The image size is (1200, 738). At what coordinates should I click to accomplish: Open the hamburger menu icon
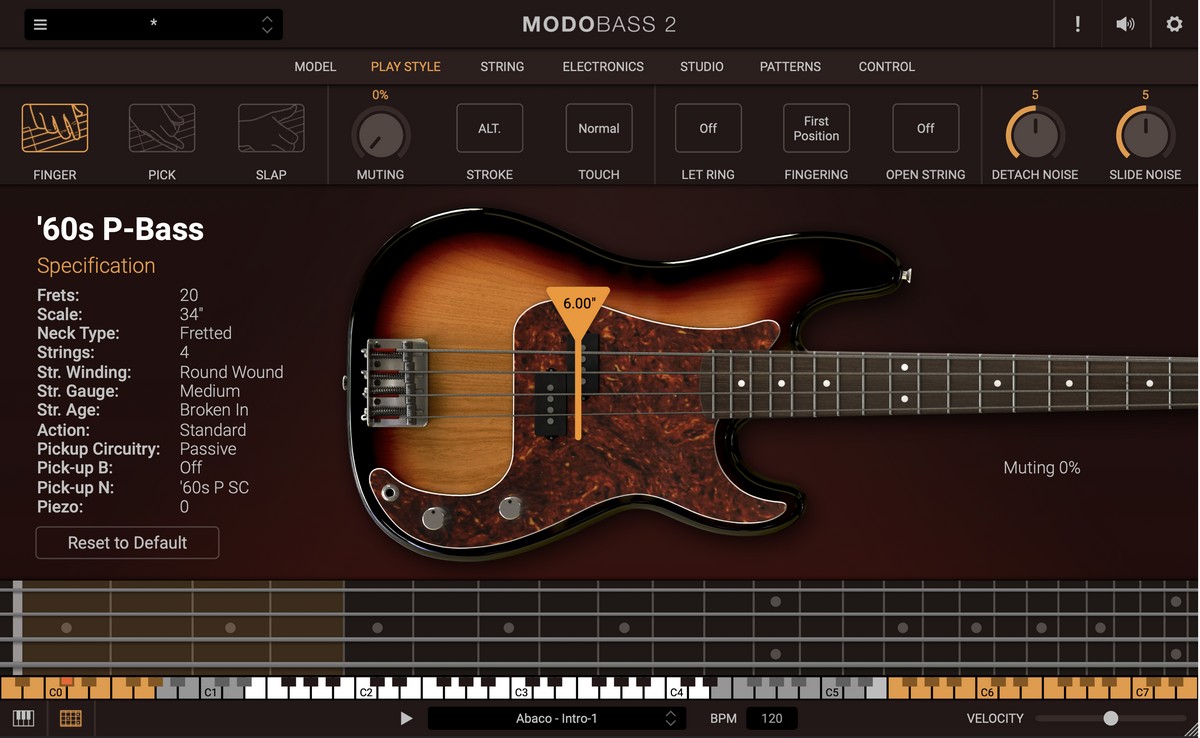(x=40, y=25)
